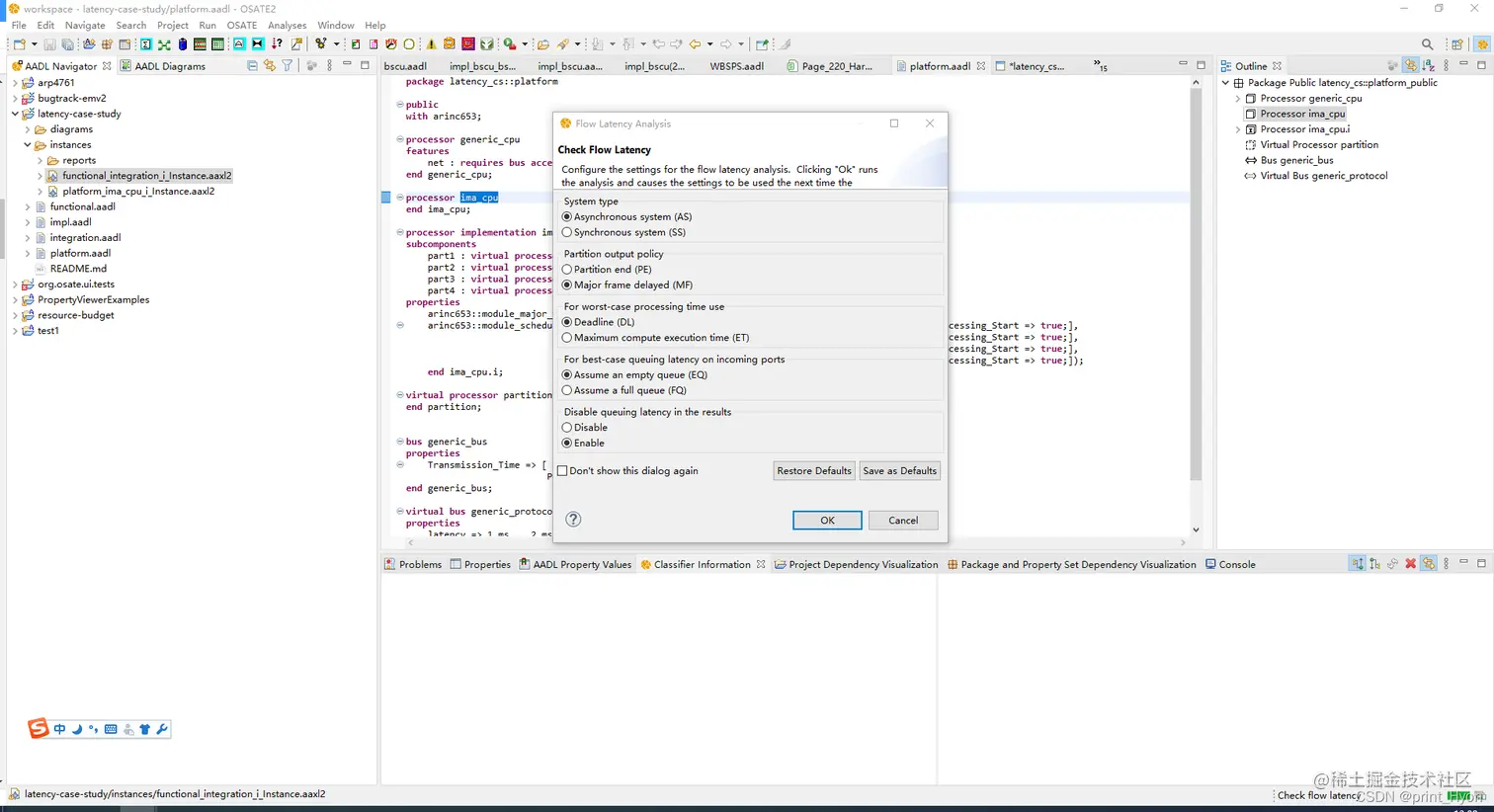
Task: Toggle Link with Editor in AADL Navigator
Action: pyautogui.click(x=269, y=66)
